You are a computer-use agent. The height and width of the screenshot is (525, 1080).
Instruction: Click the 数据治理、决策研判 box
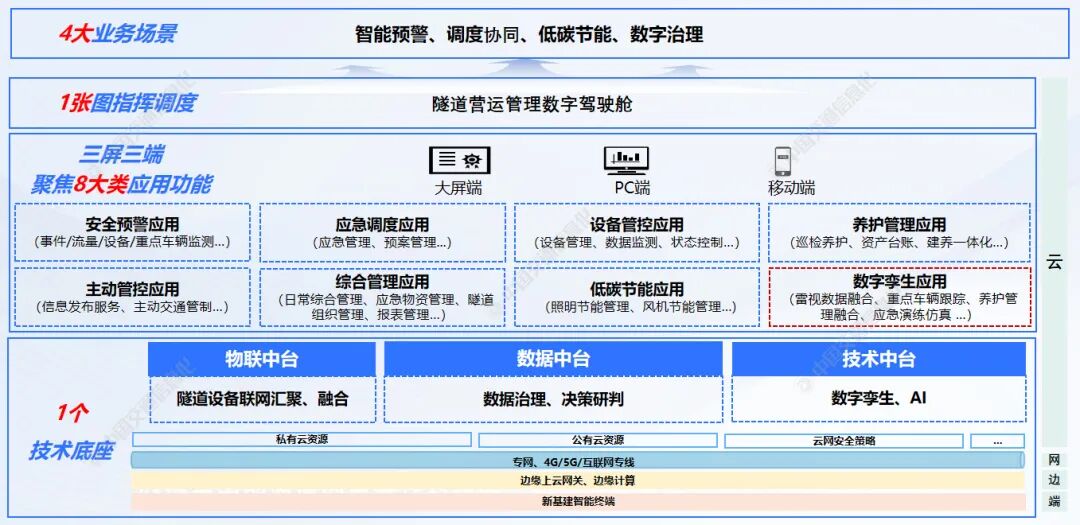[553, 400]
